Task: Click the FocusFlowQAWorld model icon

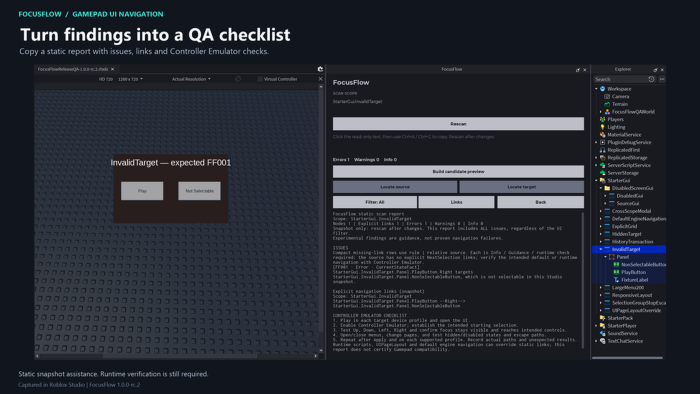Action: (607, 112)
